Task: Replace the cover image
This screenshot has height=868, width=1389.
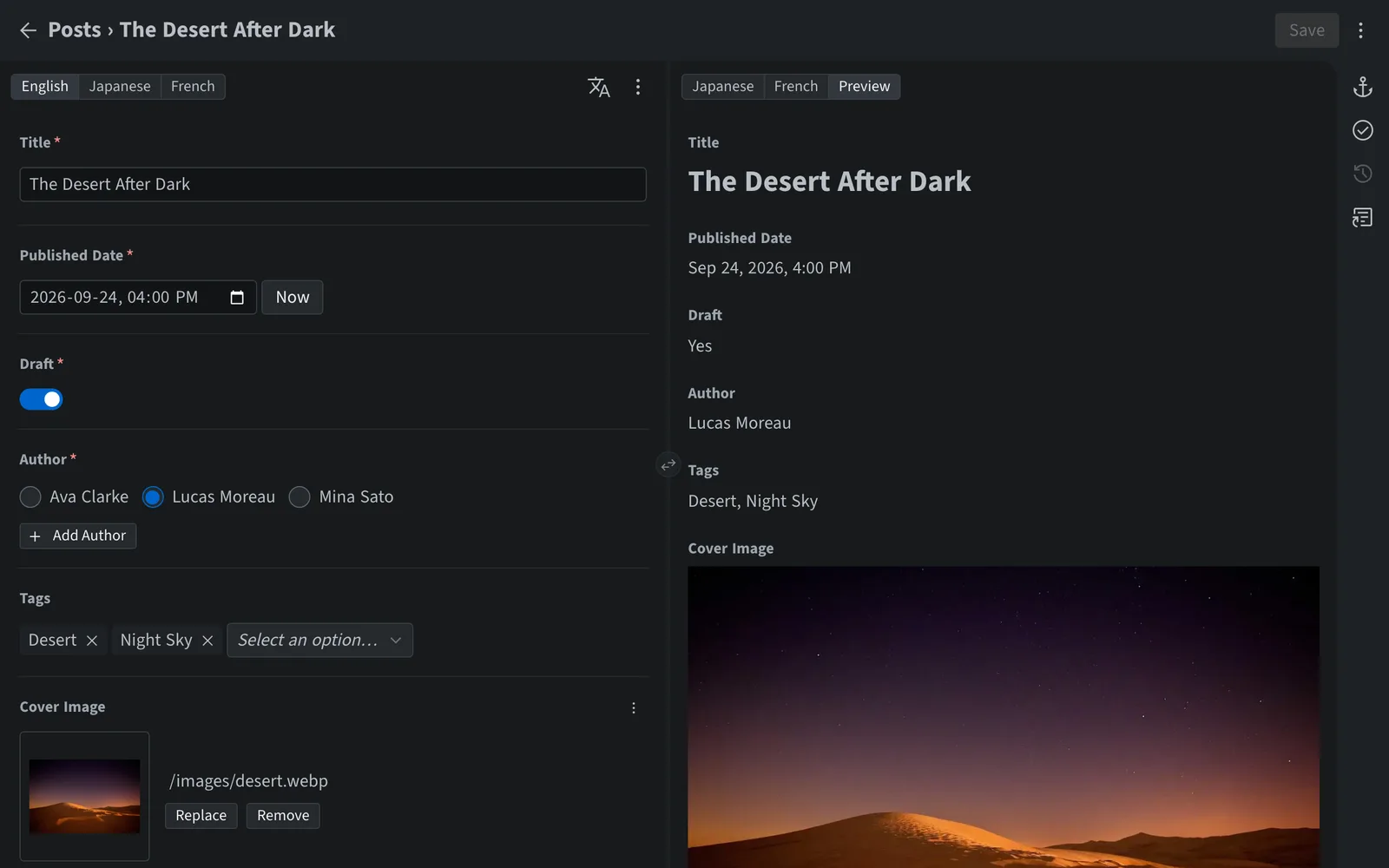Action: pos(201,816)
